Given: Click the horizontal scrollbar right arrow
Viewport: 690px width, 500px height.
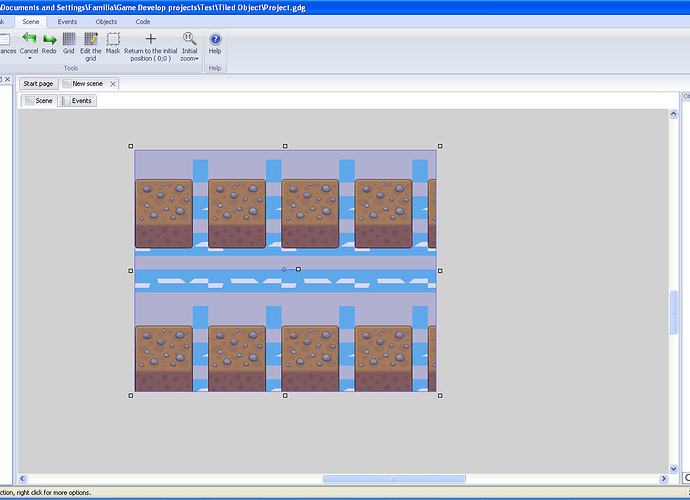Looking at the screenshot, I should coord(664,478).
